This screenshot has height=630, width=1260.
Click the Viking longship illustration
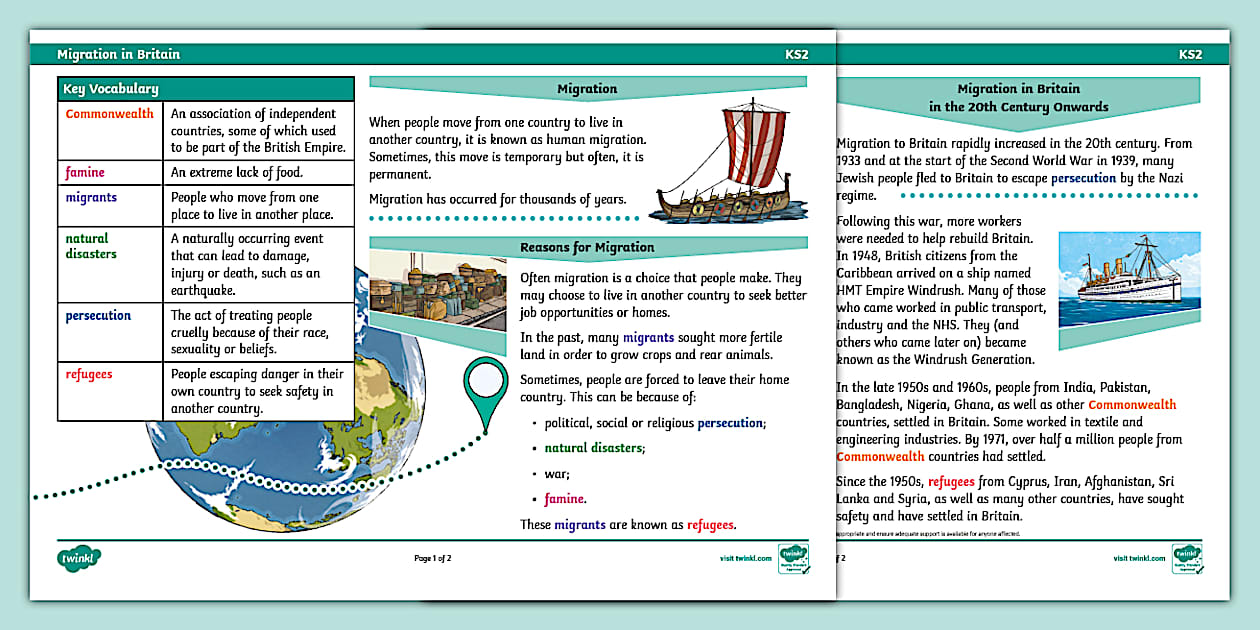727,166
